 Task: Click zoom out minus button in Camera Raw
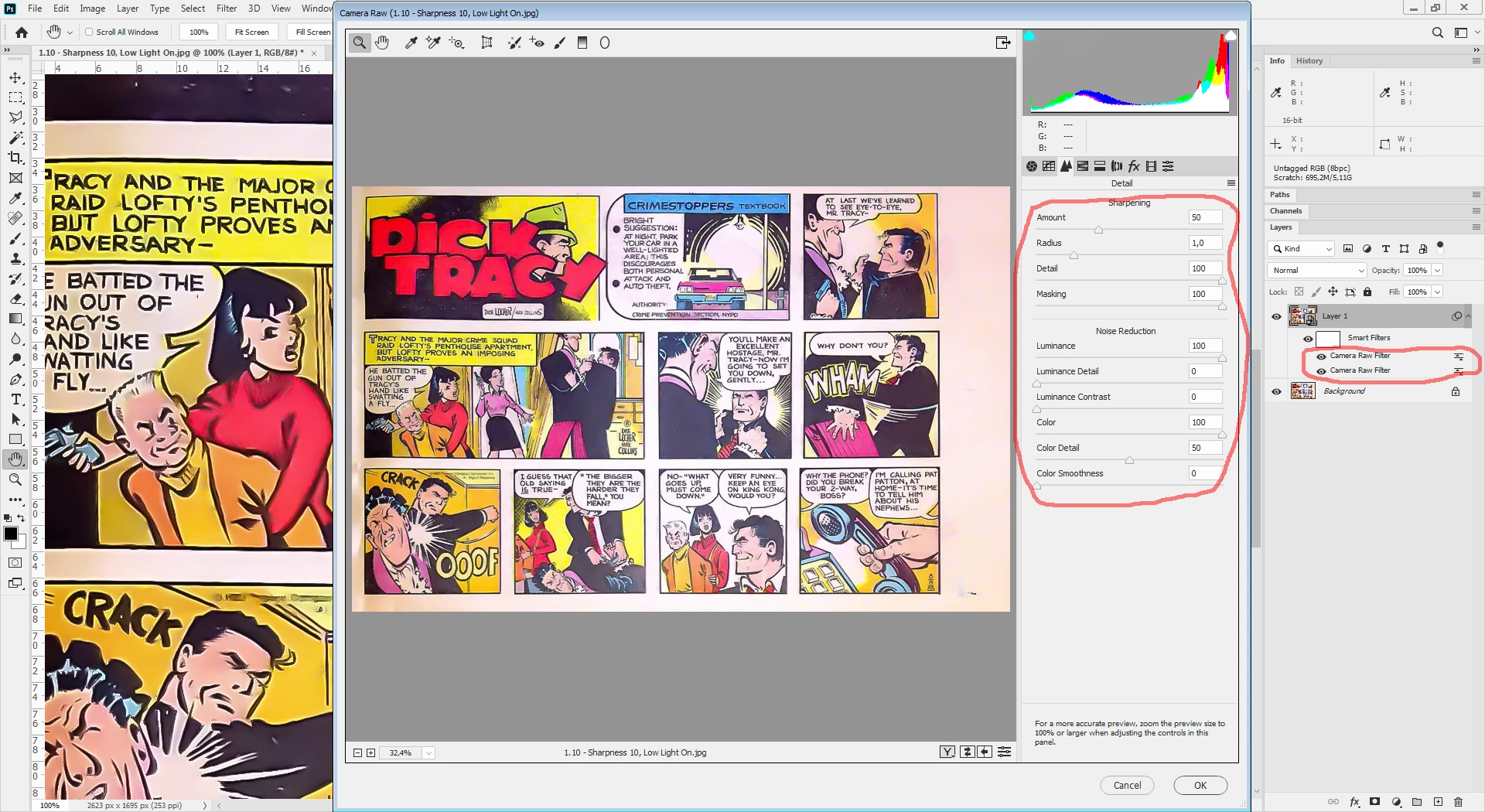pyautogui.click(x=357, y=752)
